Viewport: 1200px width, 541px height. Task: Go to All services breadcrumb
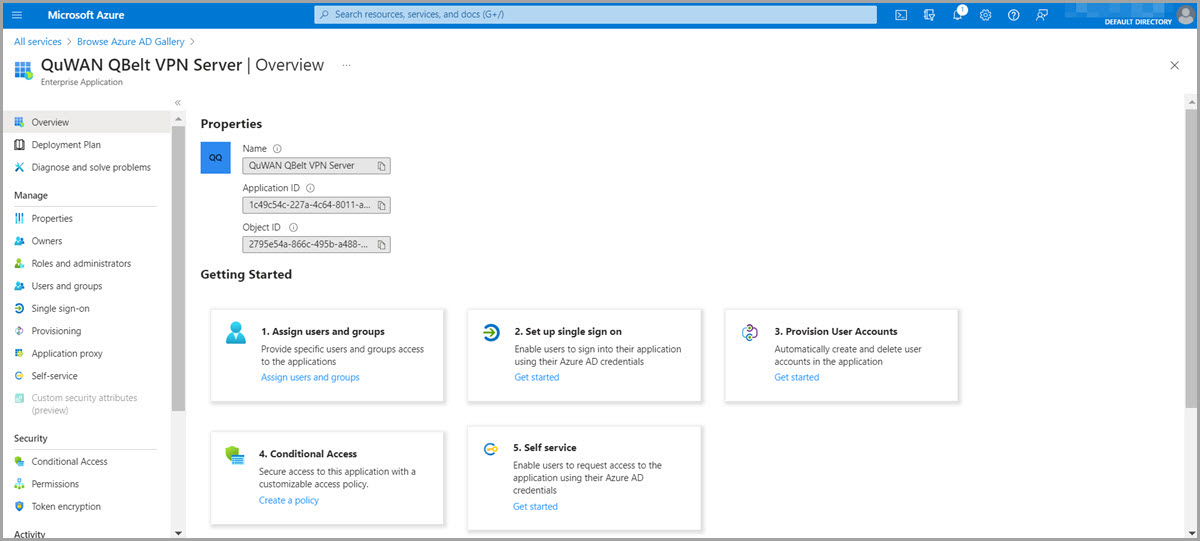click(x=37, y=42)
